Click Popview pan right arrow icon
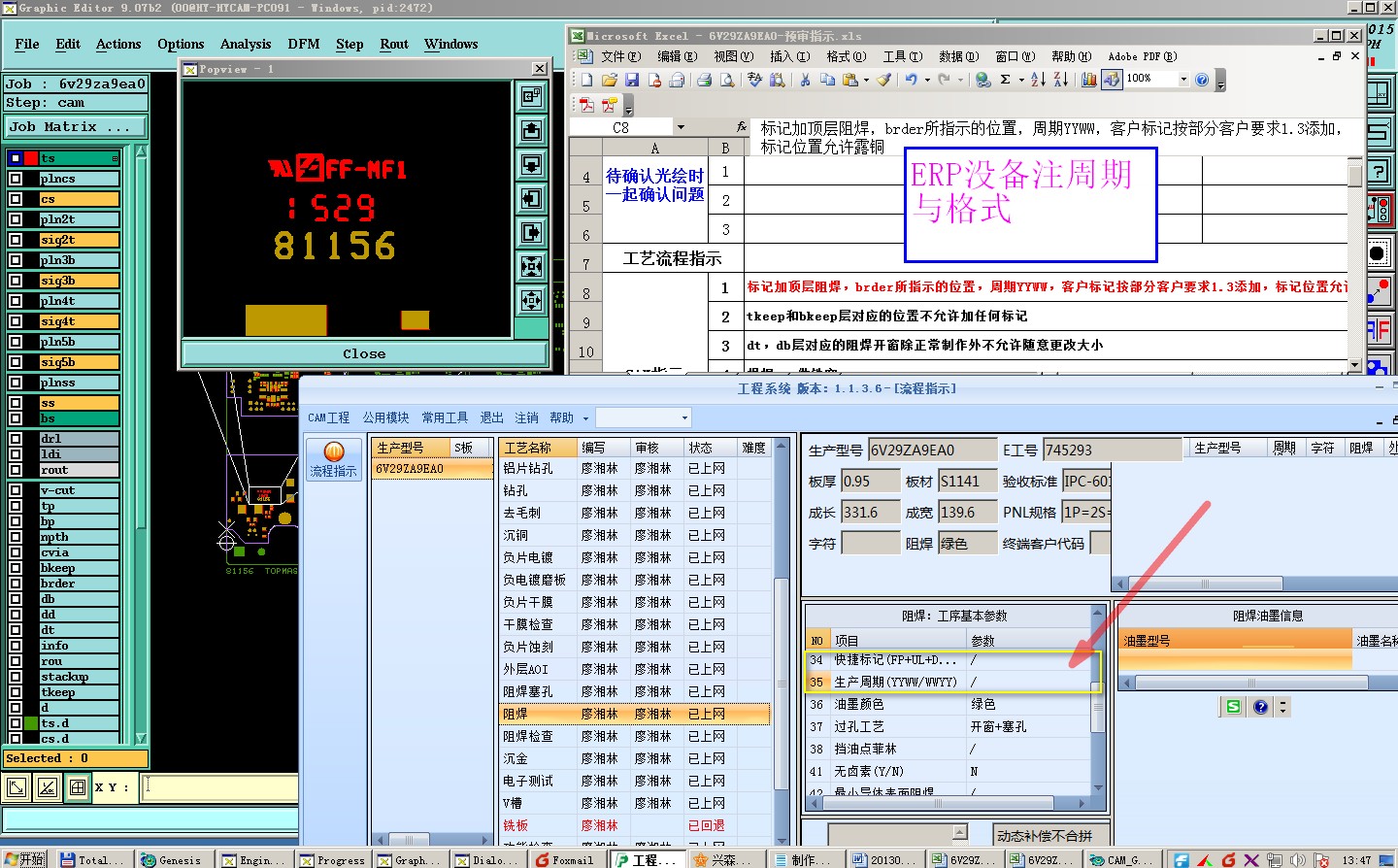The image size is (1398, 868). tap(531, 232)
